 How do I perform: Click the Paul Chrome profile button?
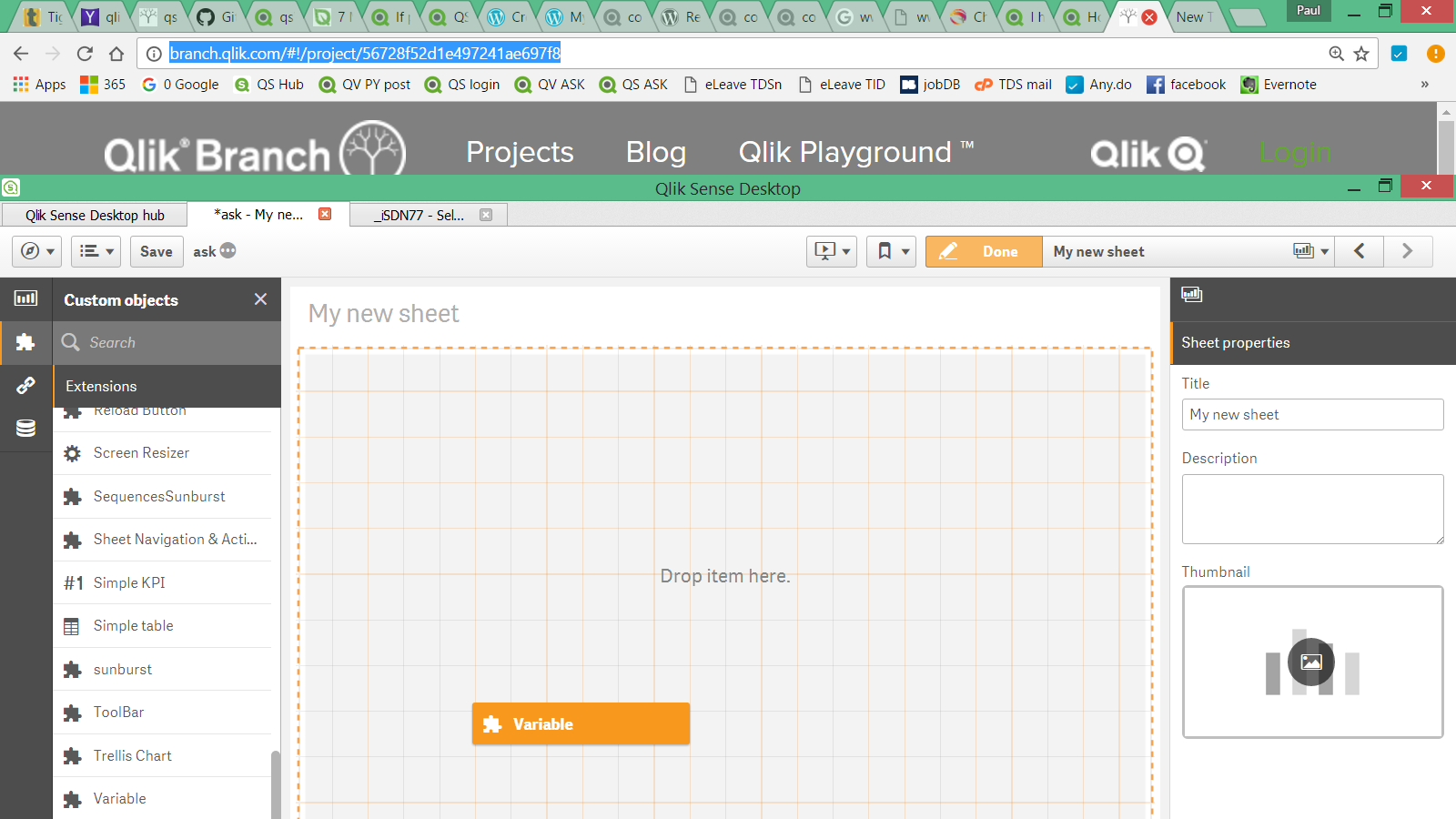click(1308, 11)
